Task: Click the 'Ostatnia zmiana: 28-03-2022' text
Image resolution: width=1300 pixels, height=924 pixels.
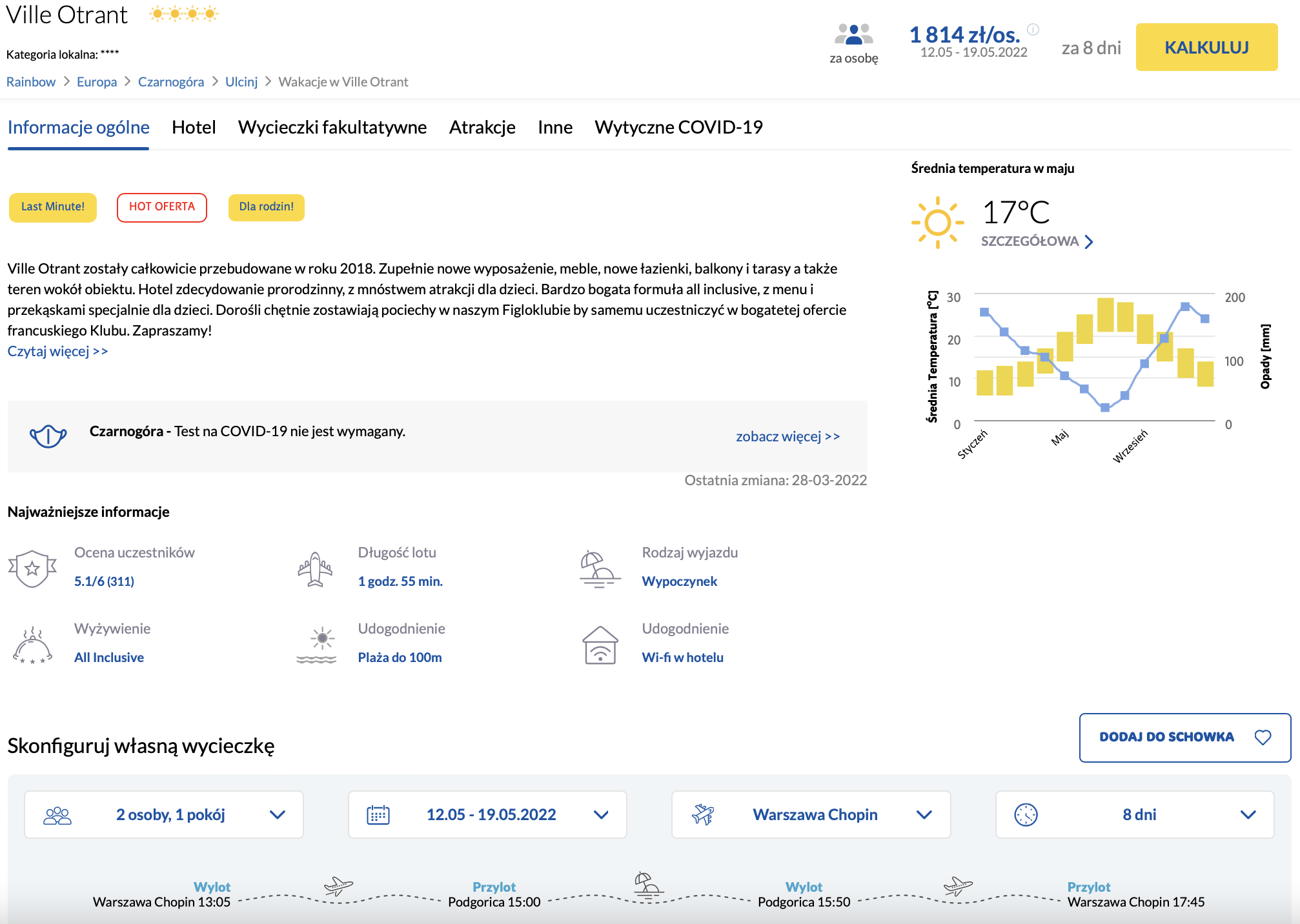Action: click(x=776, y=480)
